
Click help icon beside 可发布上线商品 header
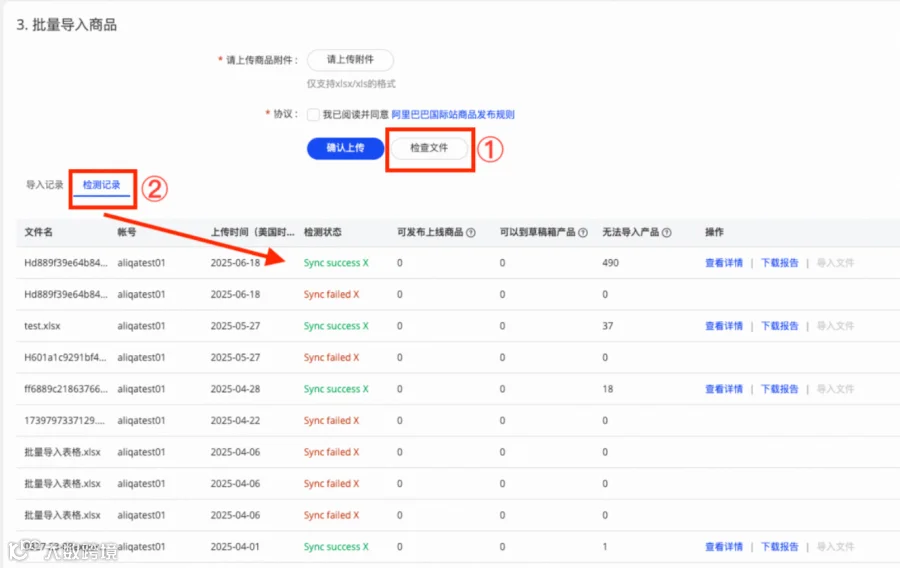(471, 232)
